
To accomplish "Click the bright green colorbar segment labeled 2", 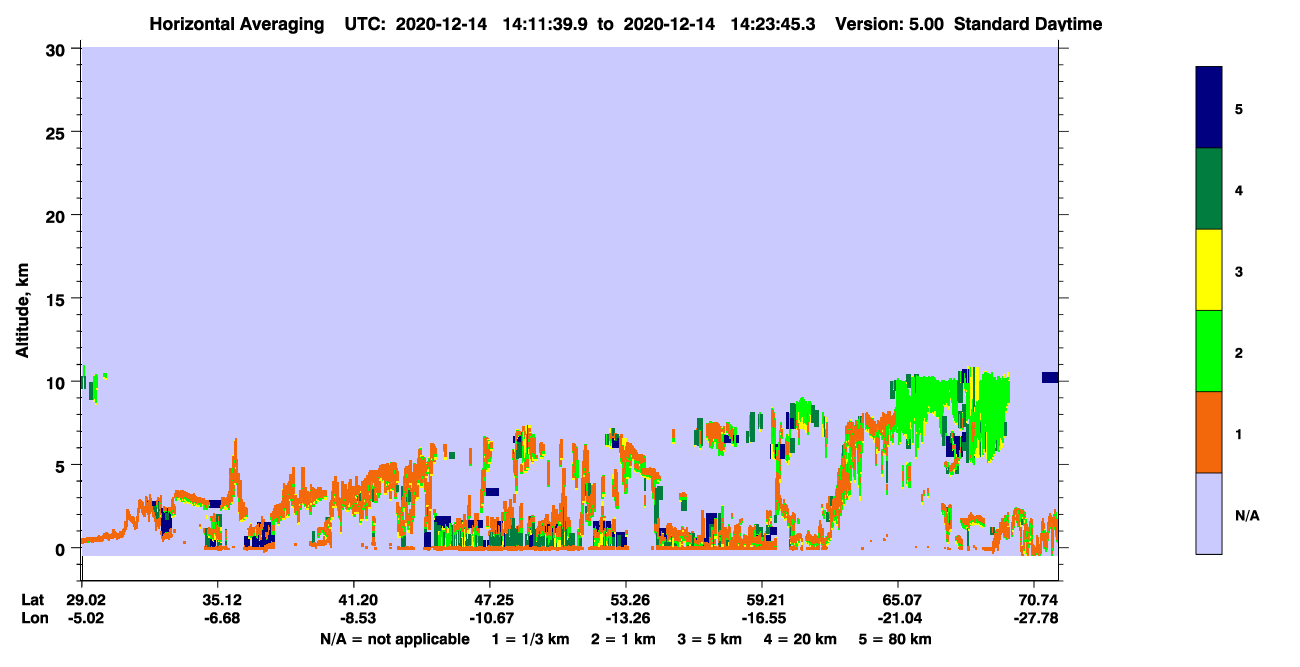I will tap(1209, 351).
